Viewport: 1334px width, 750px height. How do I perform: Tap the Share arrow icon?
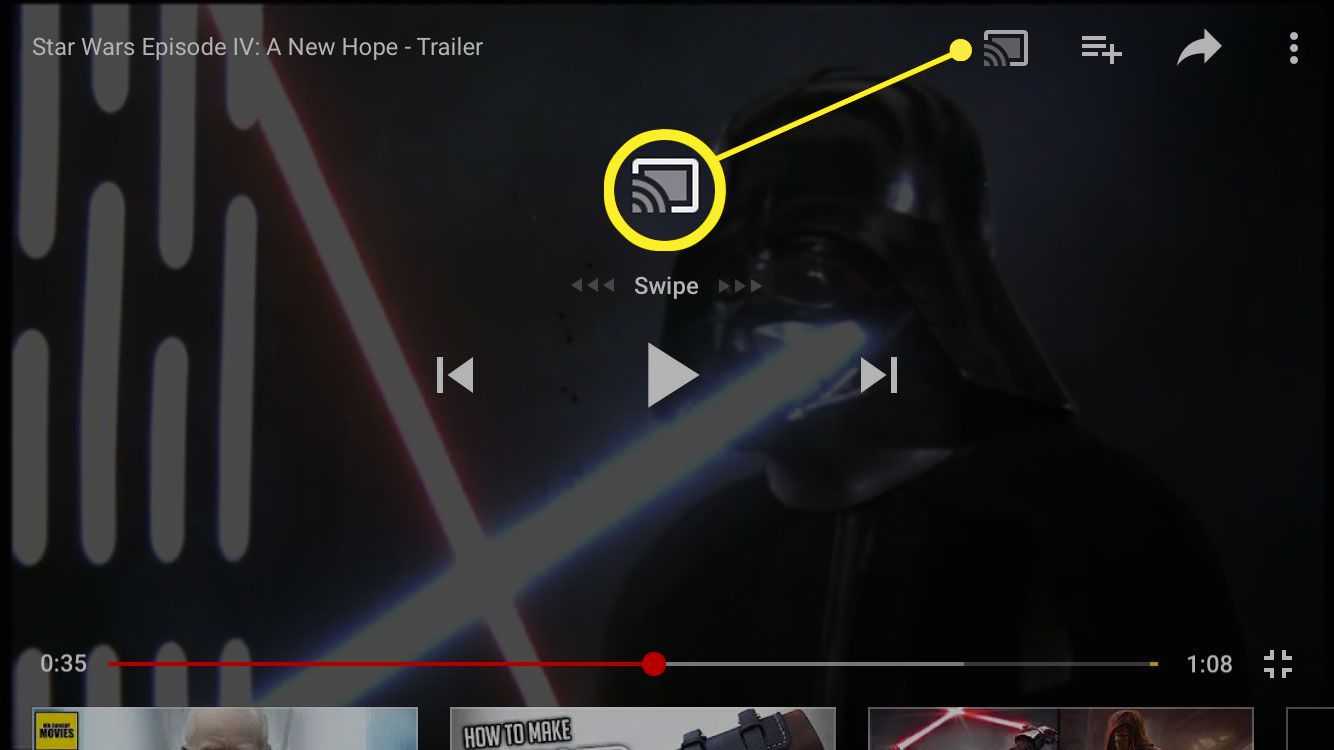[1199, 48]
